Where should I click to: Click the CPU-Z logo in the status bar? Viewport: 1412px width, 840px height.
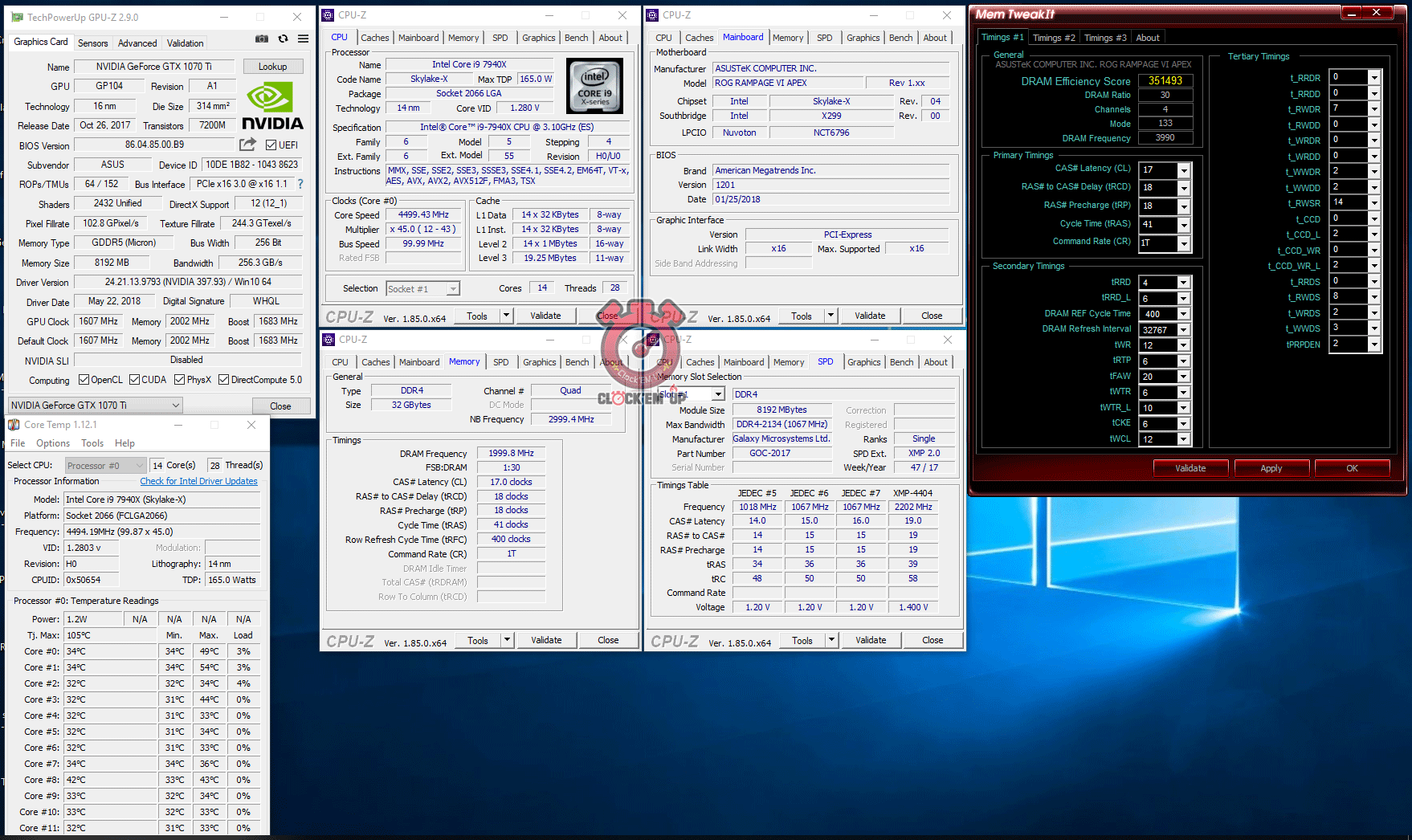point(349,316)
